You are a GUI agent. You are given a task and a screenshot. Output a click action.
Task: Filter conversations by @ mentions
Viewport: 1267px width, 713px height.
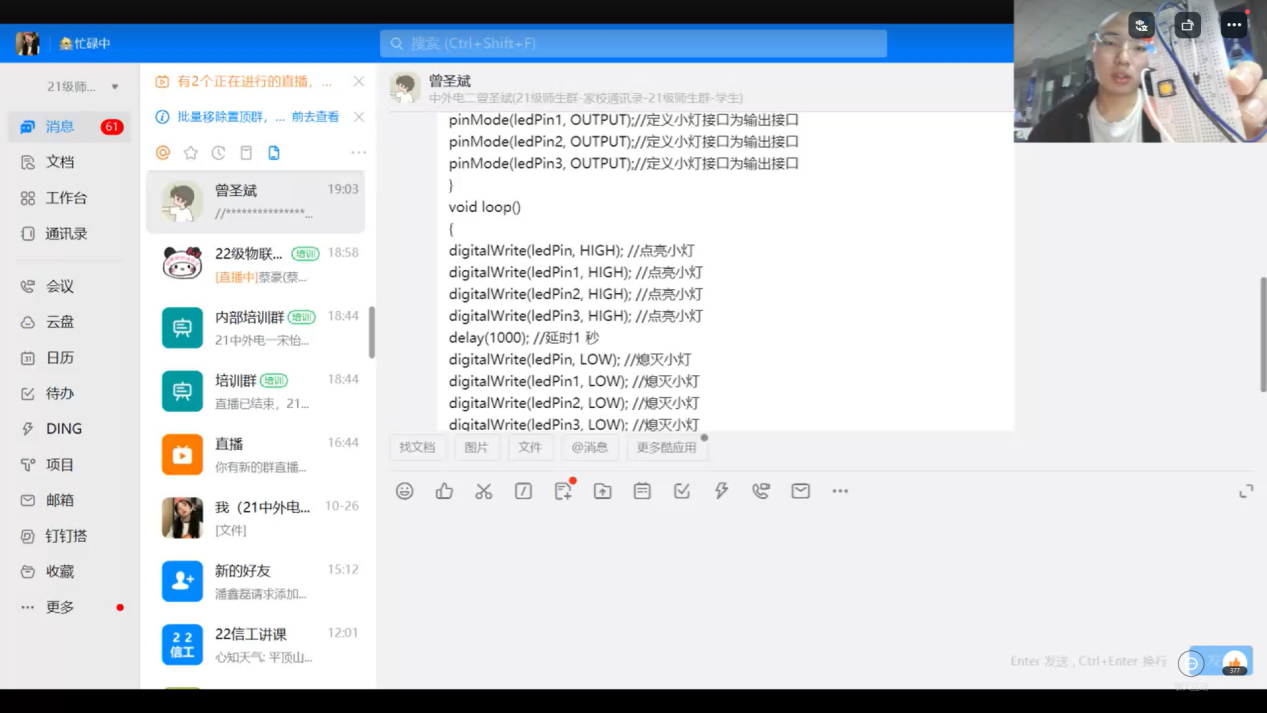pos(163,153)
